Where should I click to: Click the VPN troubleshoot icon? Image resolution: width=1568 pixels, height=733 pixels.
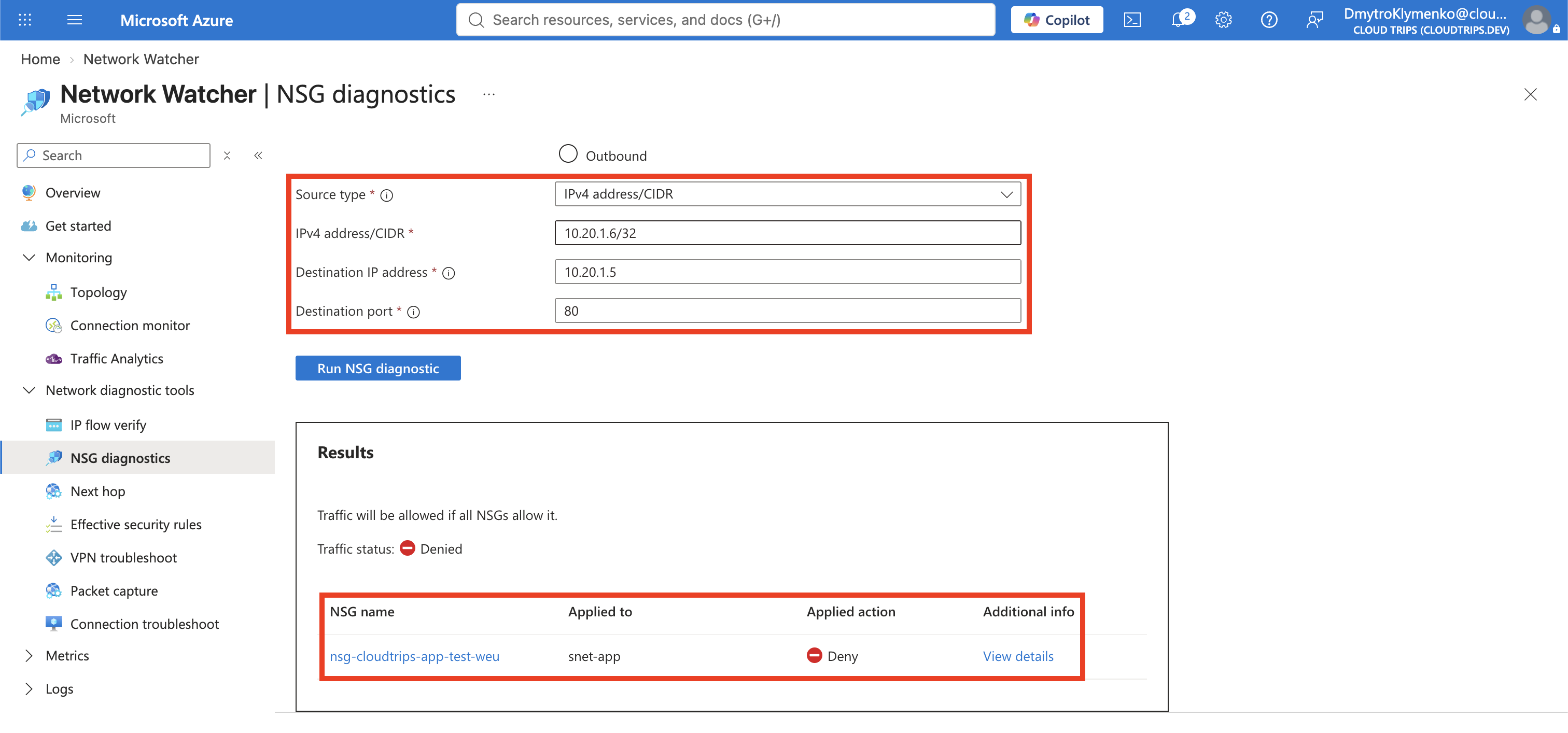[x=53, y=557]
